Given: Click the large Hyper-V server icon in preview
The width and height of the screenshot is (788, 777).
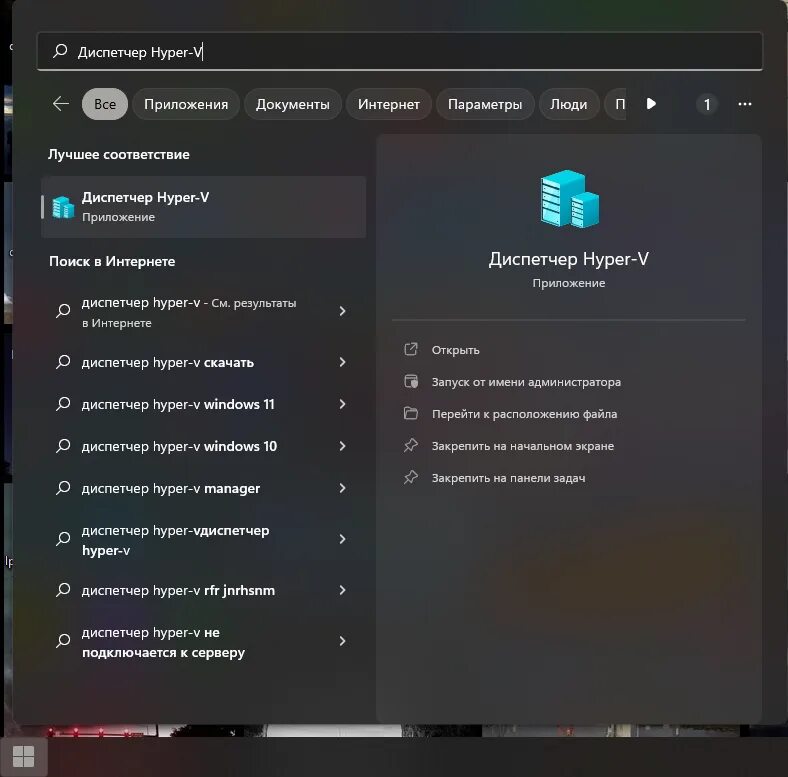Looking at the screenshot, I should (569, 199).
